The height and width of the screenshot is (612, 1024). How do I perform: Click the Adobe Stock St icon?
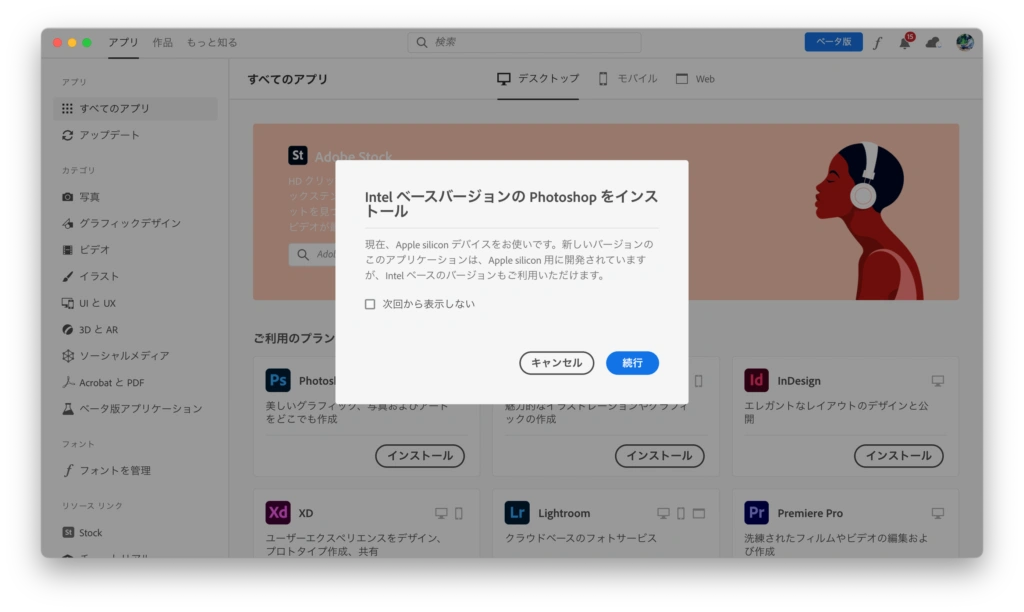[298, 155]
